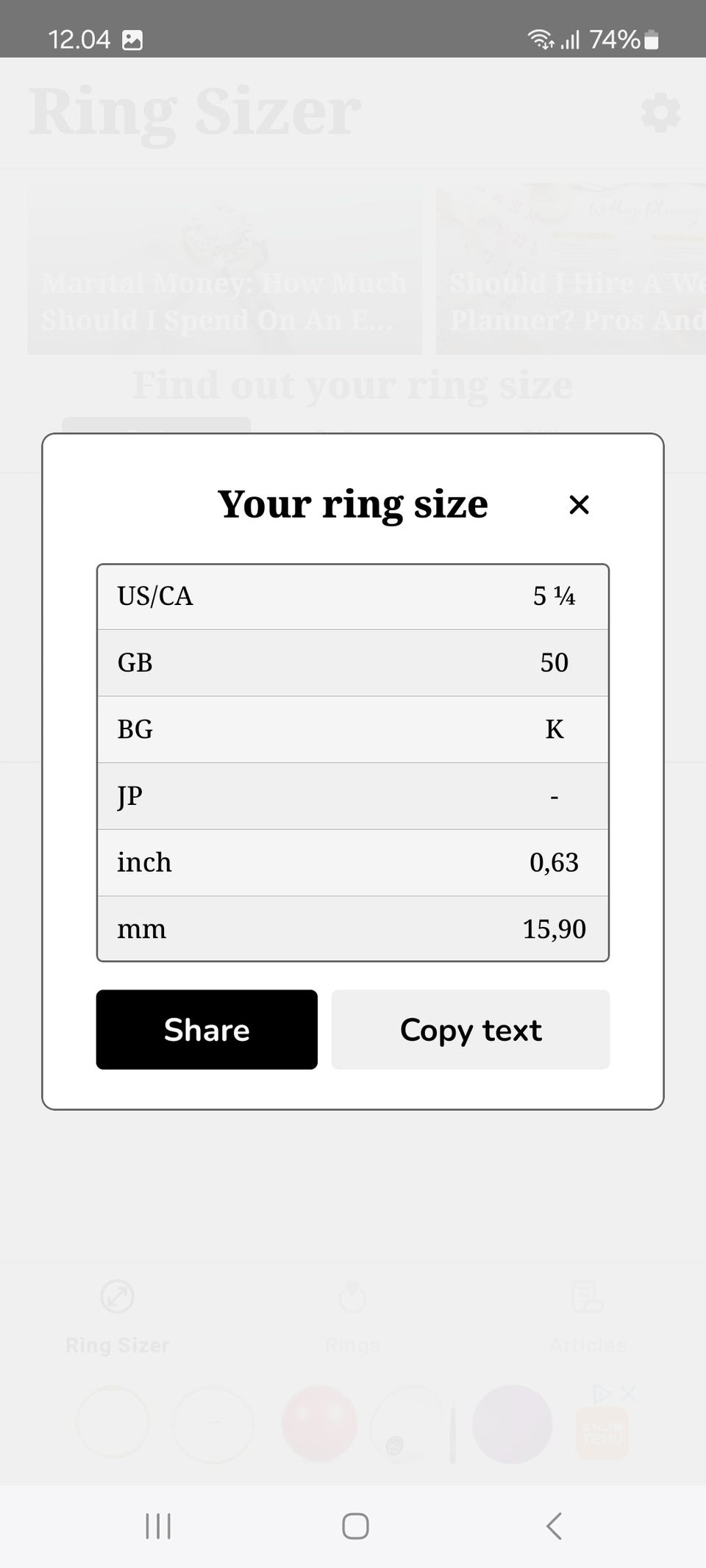Select the mm measurement row
The image size is (706, 1568).
[353, 928]
